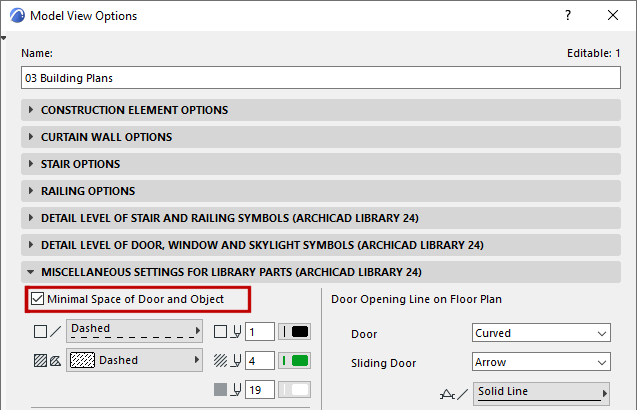Edit contour pen number 1 field

(x=260, y=332)
